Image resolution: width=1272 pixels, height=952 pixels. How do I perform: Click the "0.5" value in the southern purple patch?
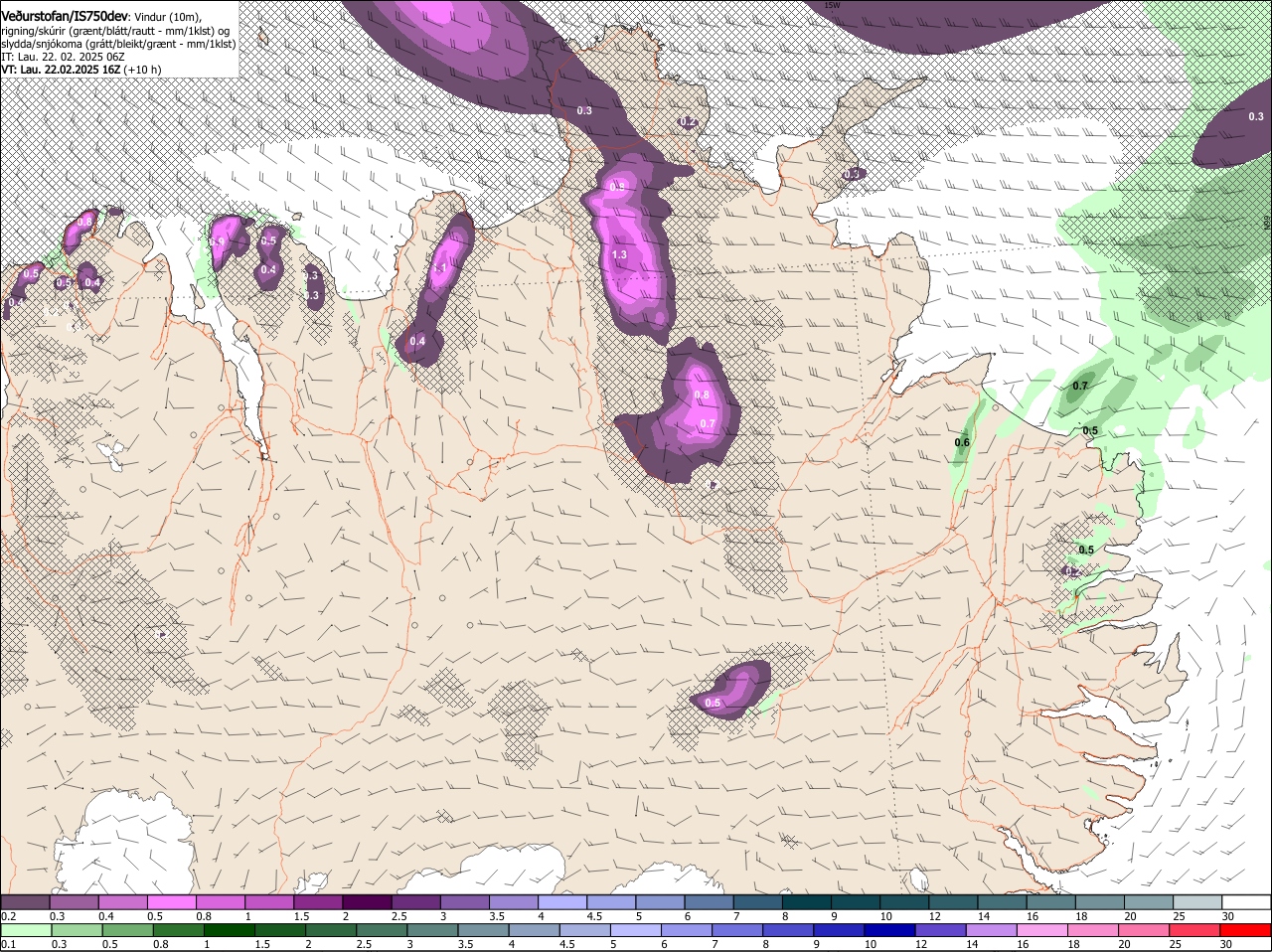pos(713,703)
